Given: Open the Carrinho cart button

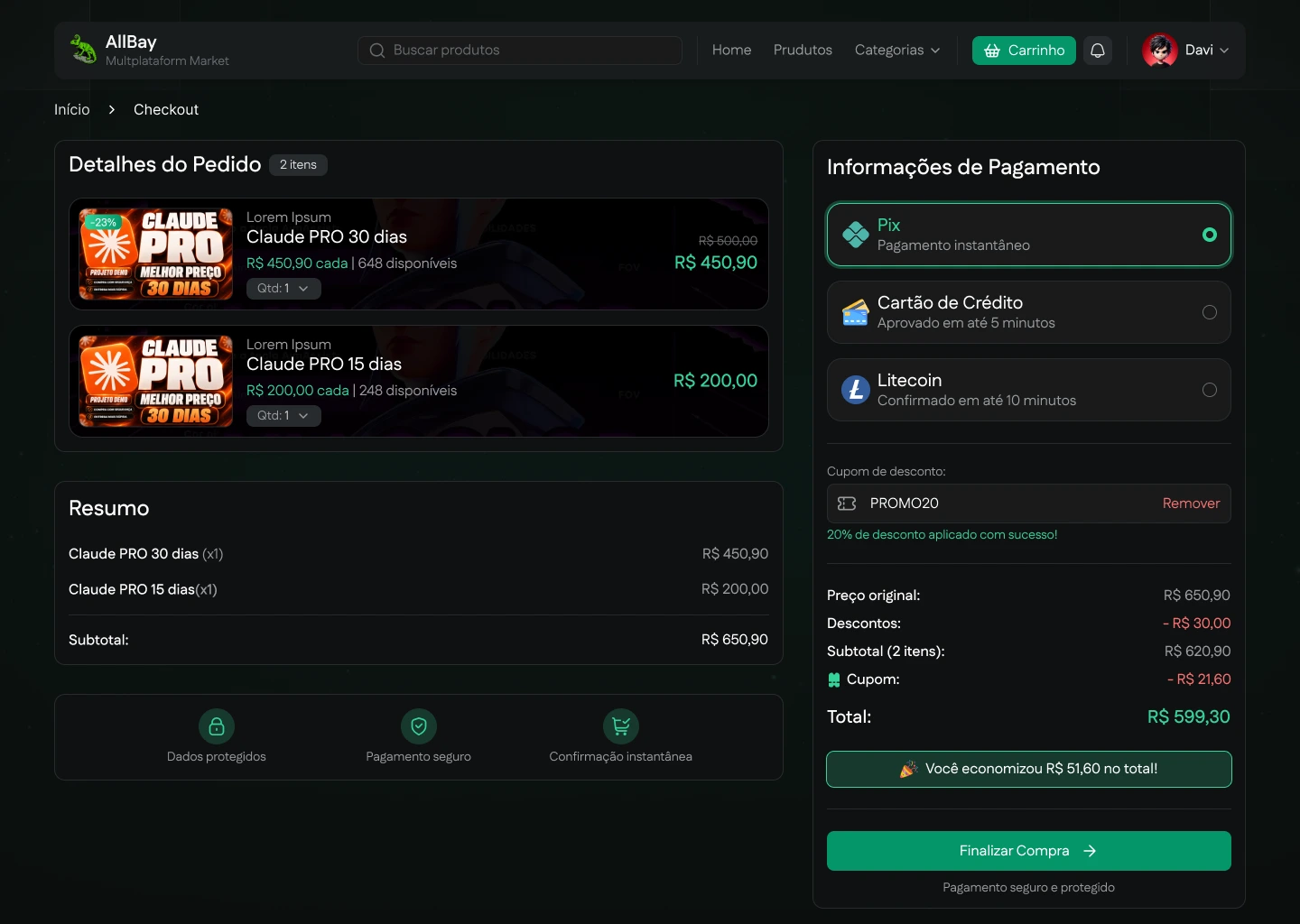Looking at the screenshot, I should pyautogui.click(x=1024, y=51).
